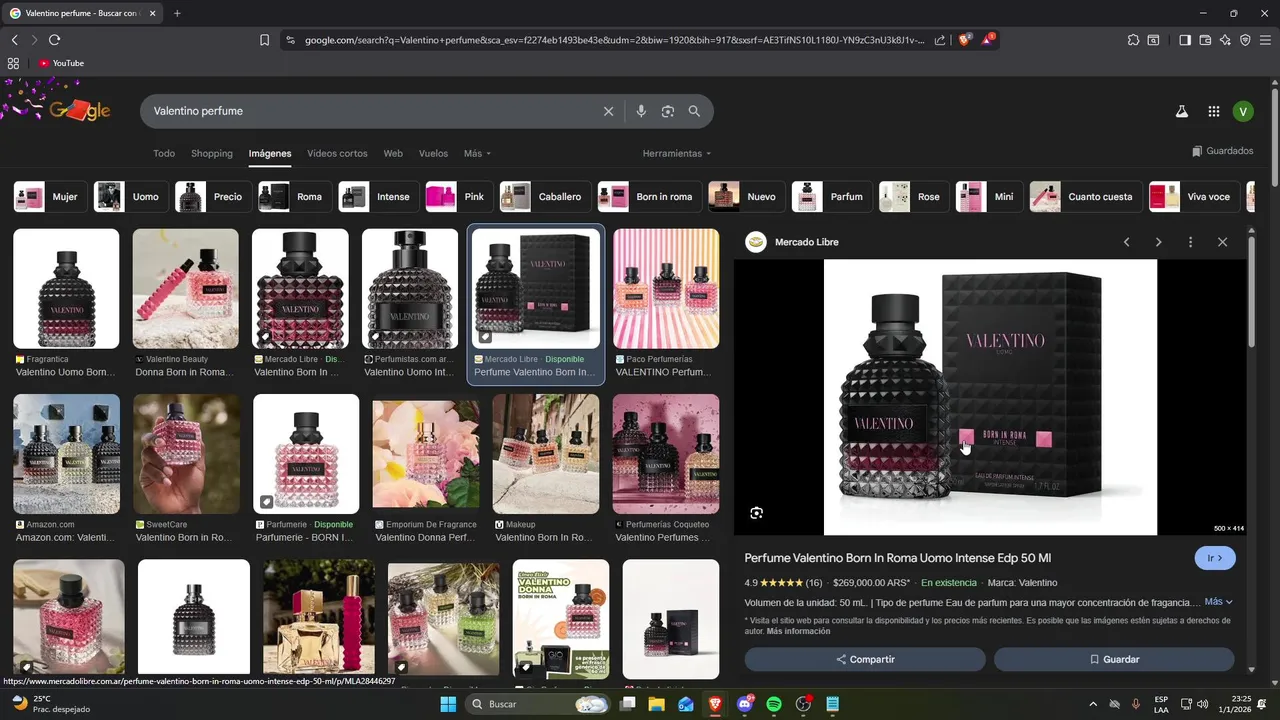Bookmark this page icon
The height and width of the screenshot is (720, 1280).
click(264, 40)
